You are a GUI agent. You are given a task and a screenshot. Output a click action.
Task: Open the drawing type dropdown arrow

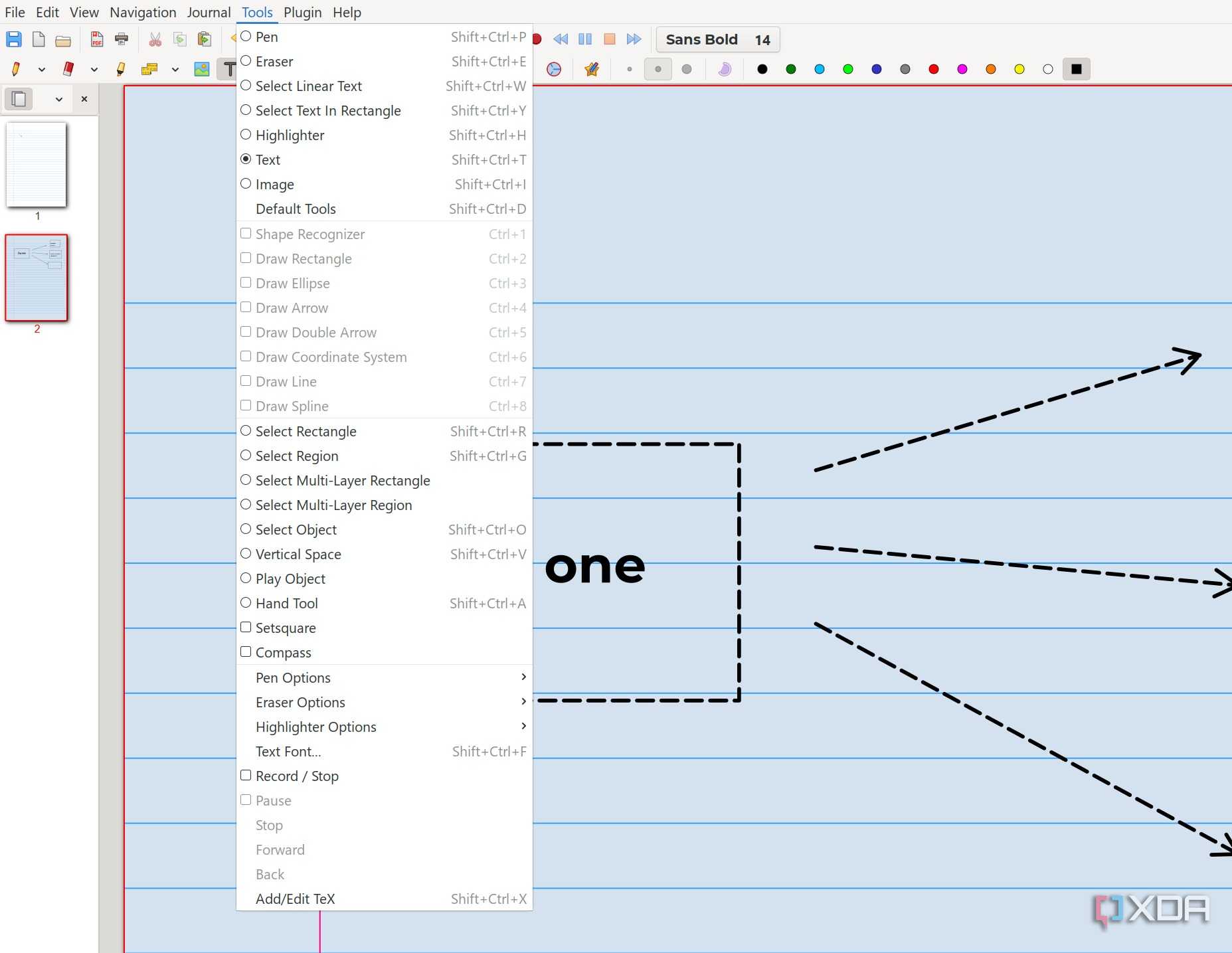click(175, 69)
